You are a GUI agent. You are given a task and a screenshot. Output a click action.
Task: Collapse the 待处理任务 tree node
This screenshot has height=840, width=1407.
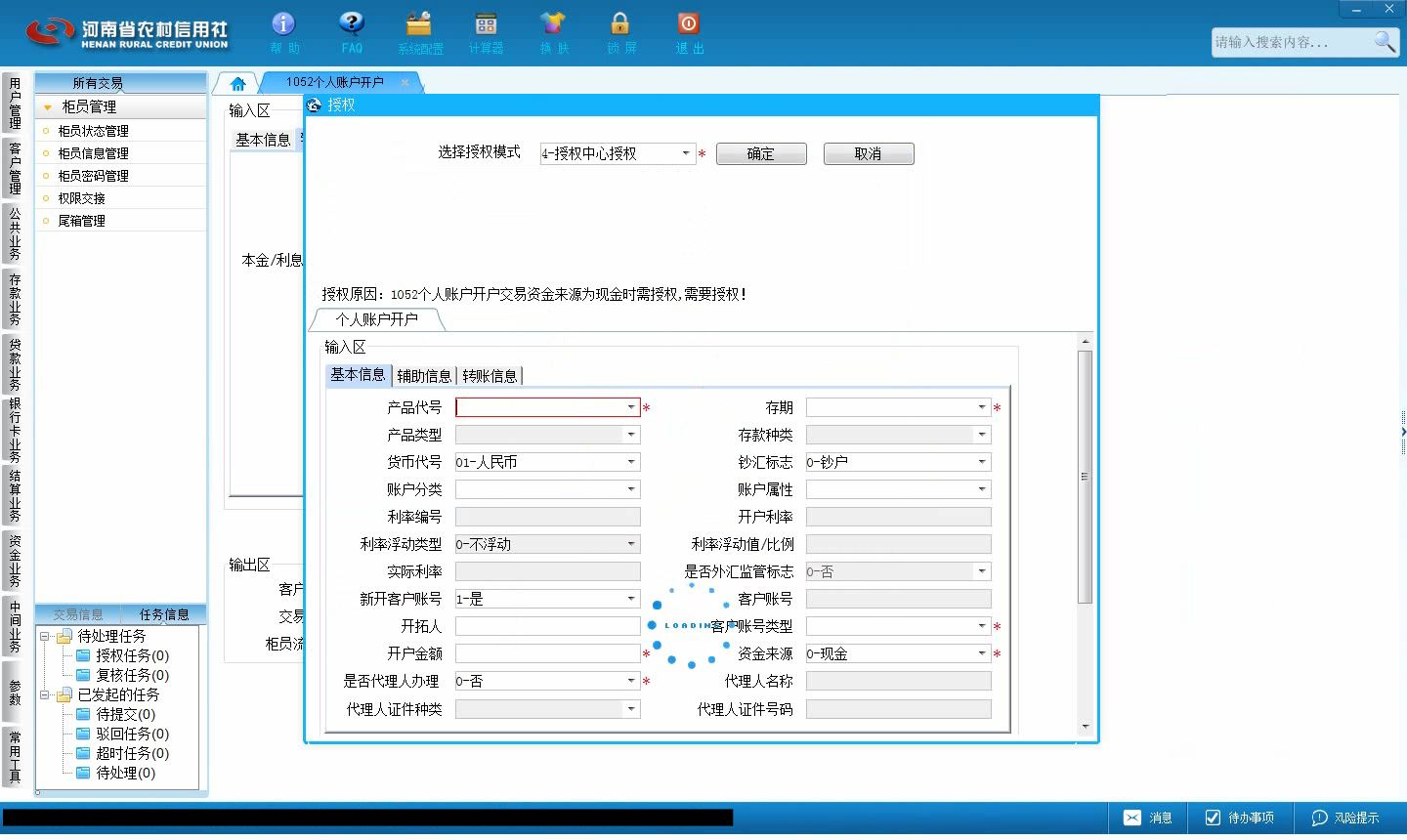point(45,636)
